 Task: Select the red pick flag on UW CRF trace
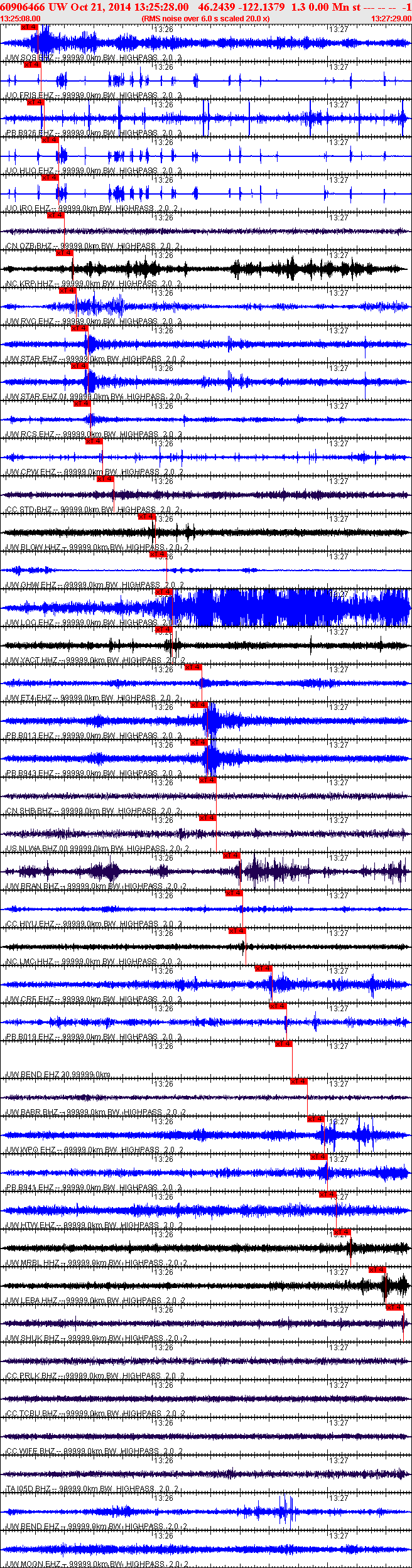pos(264,969)
